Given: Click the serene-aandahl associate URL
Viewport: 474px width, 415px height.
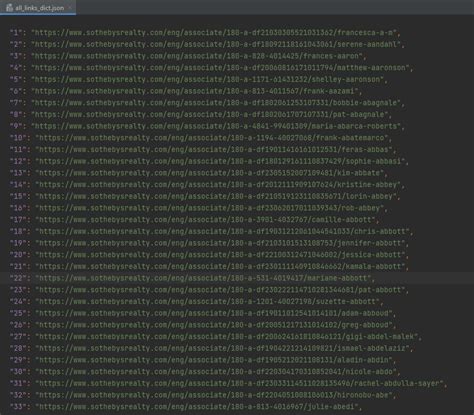Looking at the screenshot, I should 216,44.
